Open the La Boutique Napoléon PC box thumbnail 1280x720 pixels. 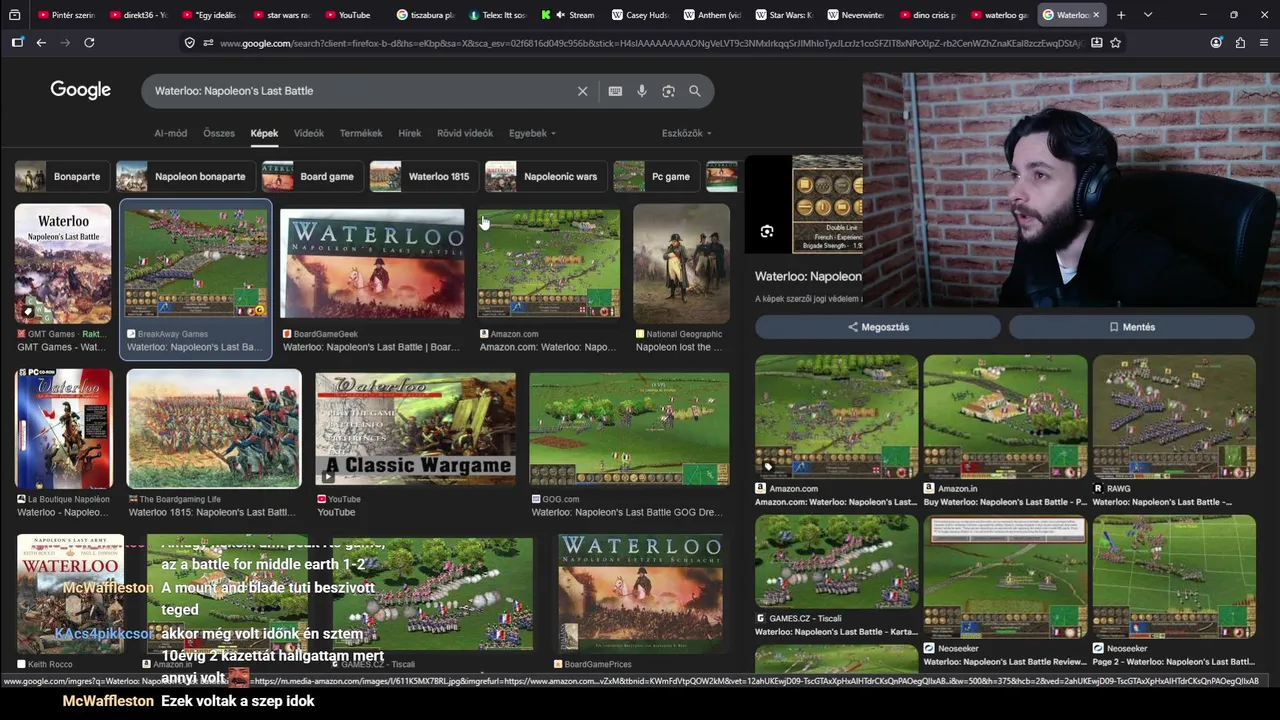64,429
